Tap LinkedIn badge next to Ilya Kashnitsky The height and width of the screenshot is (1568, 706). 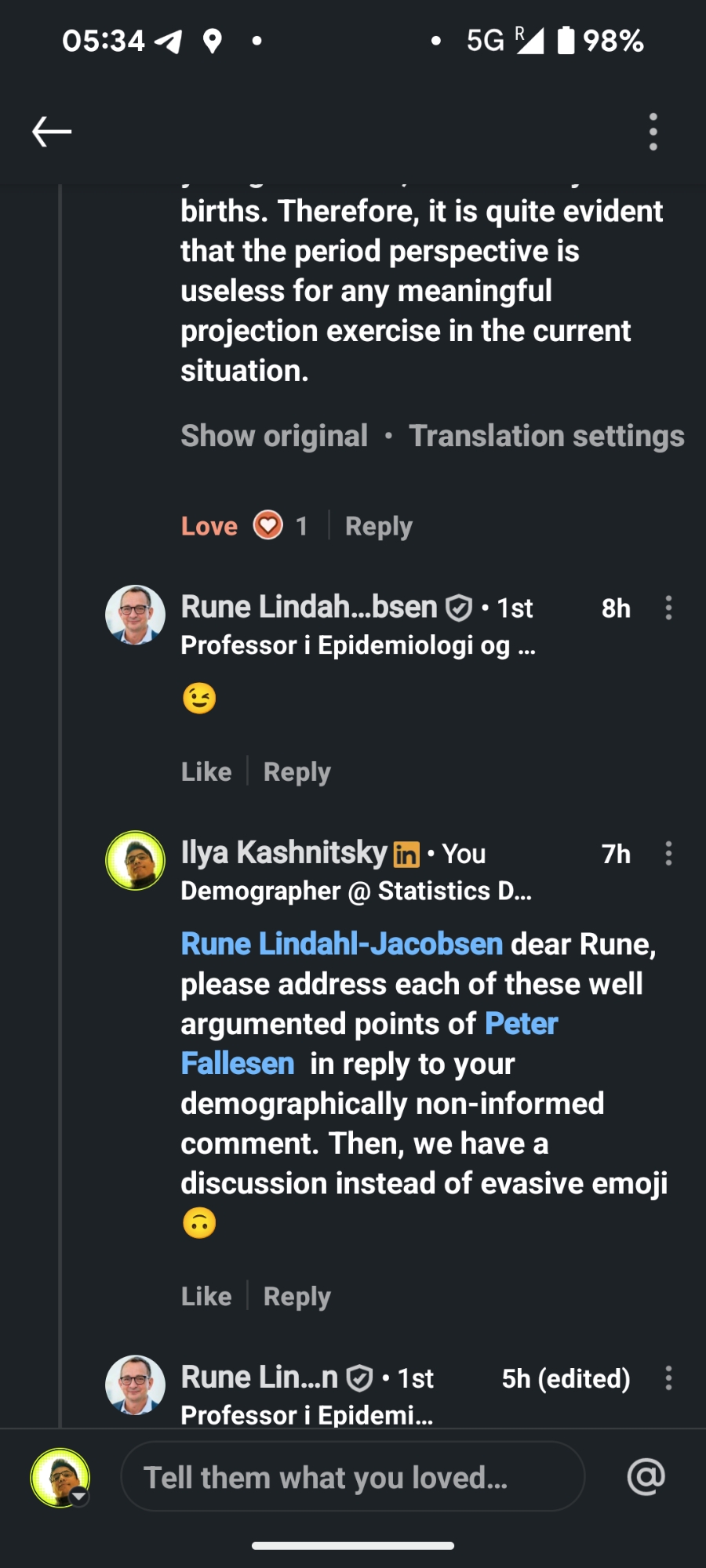coord(406,855)
